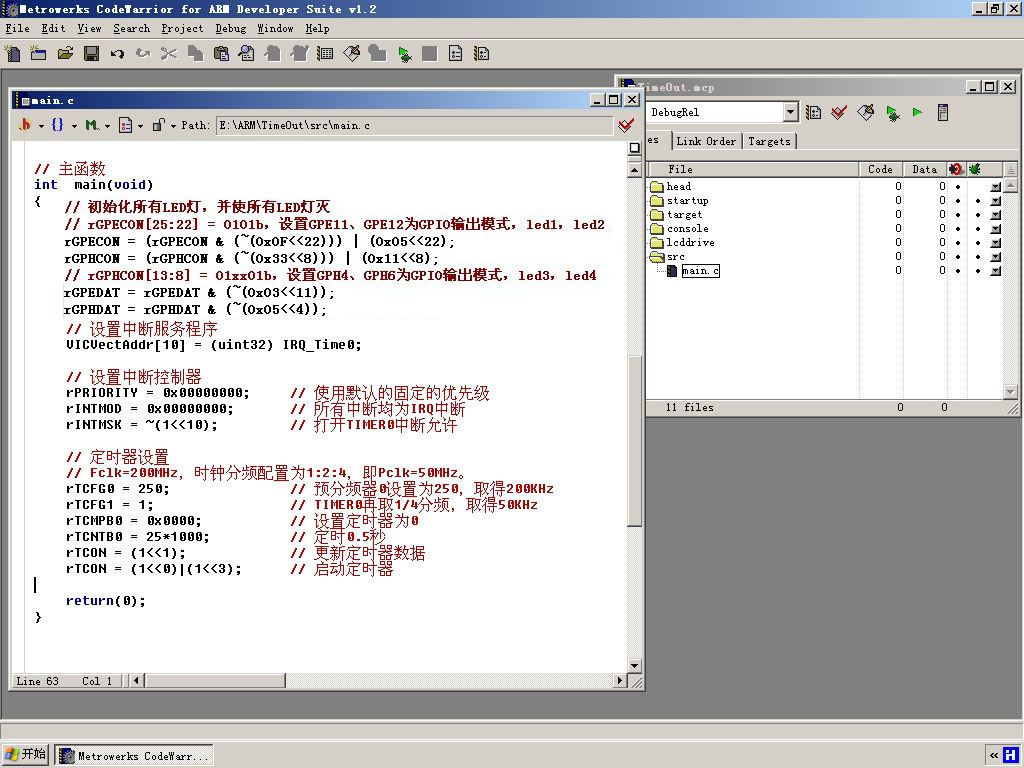Click the Copy icon in the main toolbar
Image resolution: width=1024 pixels, height=768 pixels.
(x=195, y=54)
